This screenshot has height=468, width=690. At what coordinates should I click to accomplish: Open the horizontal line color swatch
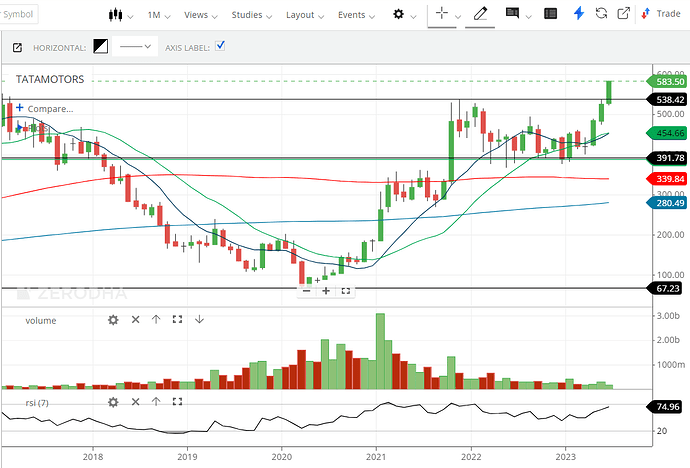click(100, 46)
